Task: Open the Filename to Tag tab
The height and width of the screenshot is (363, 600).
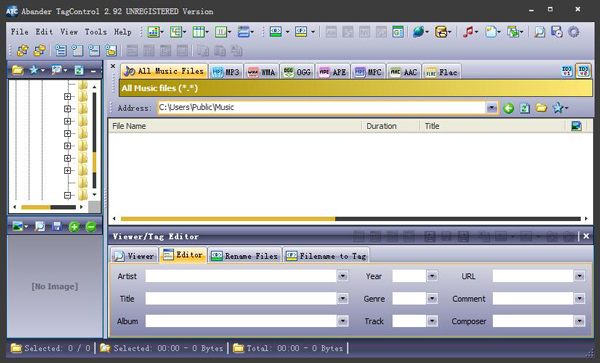Action: pos(326,256)
